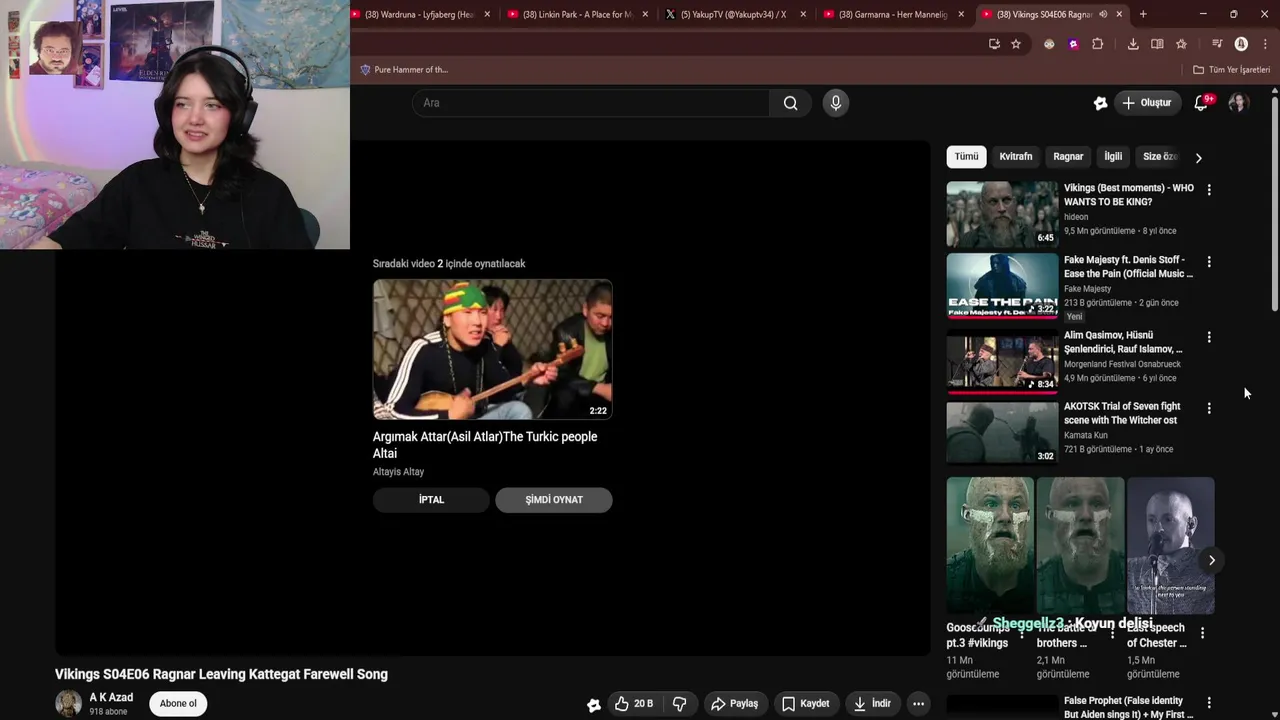Image resolution: width=1280 pixels, height=720 pixels.
Task: Download the video with İndir
Action: (x=871, y=704)
